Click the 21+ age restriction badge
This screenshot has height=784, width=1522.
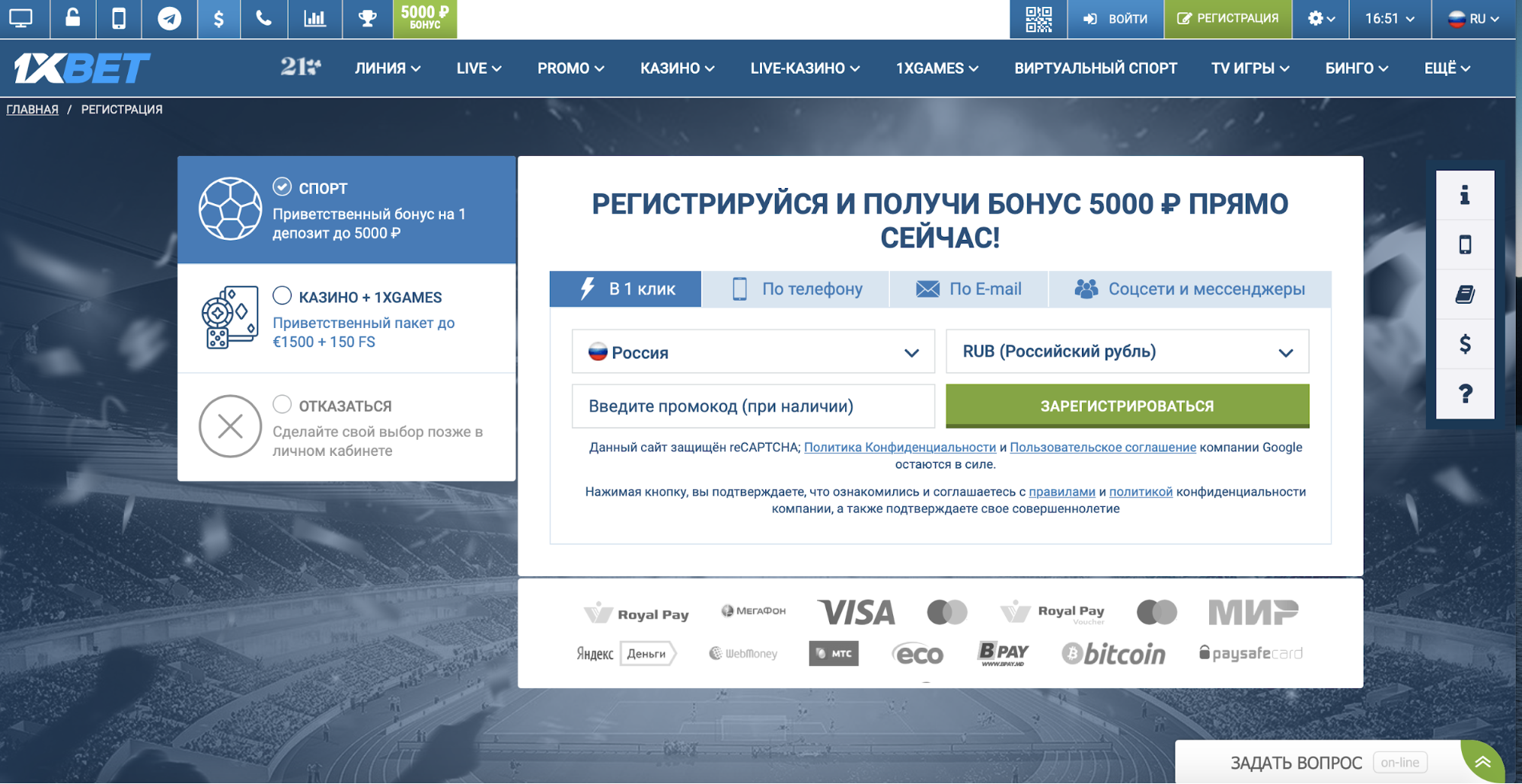(x=301, y=67)
